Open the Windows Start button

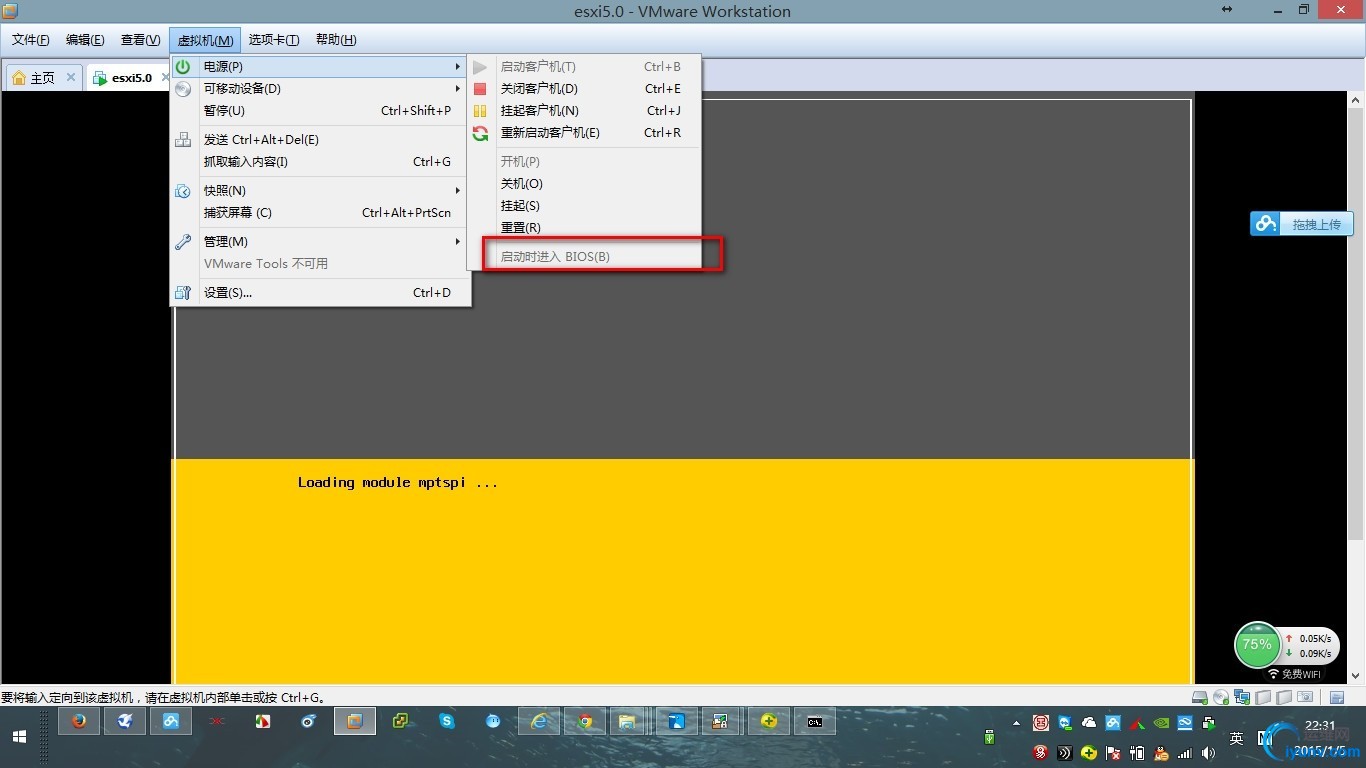[19, 738]
